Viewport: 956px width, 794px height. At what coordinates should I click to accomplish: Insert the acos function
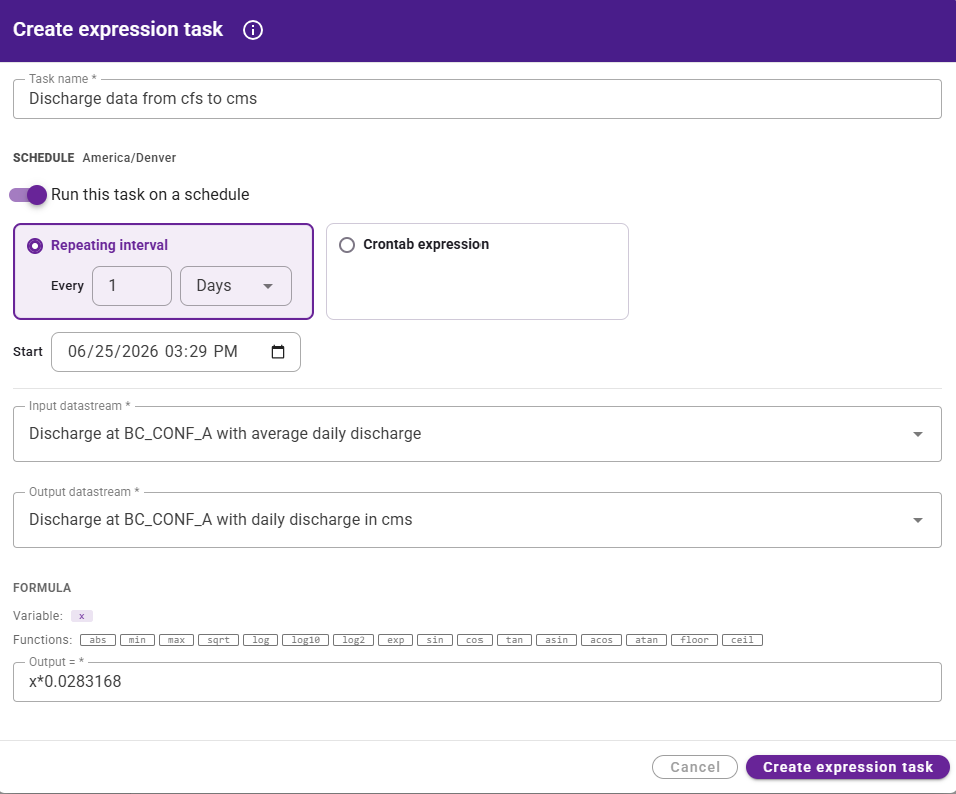601,640
